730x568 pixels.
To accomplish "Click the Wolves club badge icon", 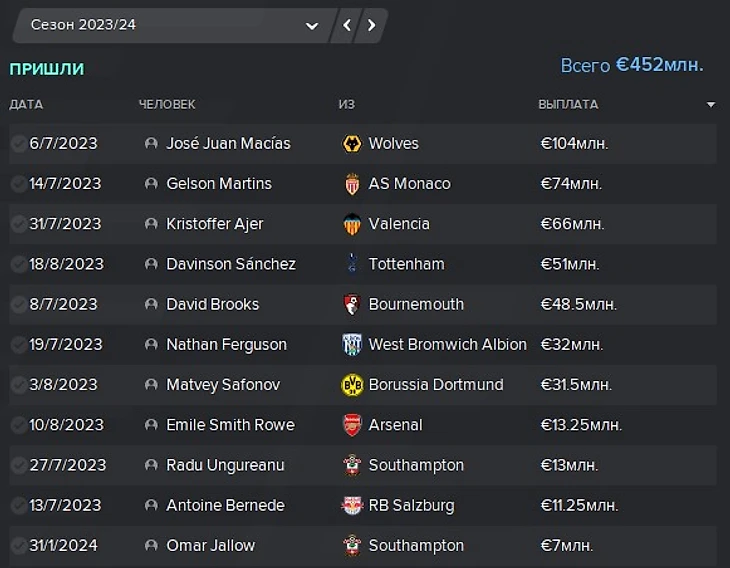I will [x=351, y=144].
